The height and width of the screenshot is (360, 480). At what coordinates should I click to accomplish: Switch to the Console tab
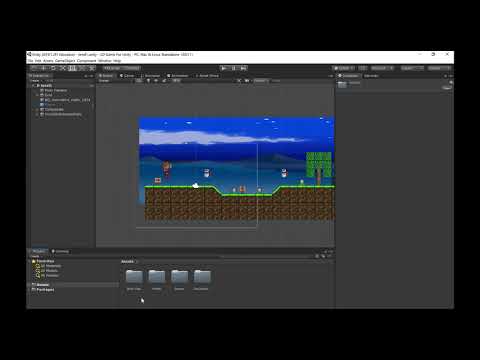coord(60,251)
